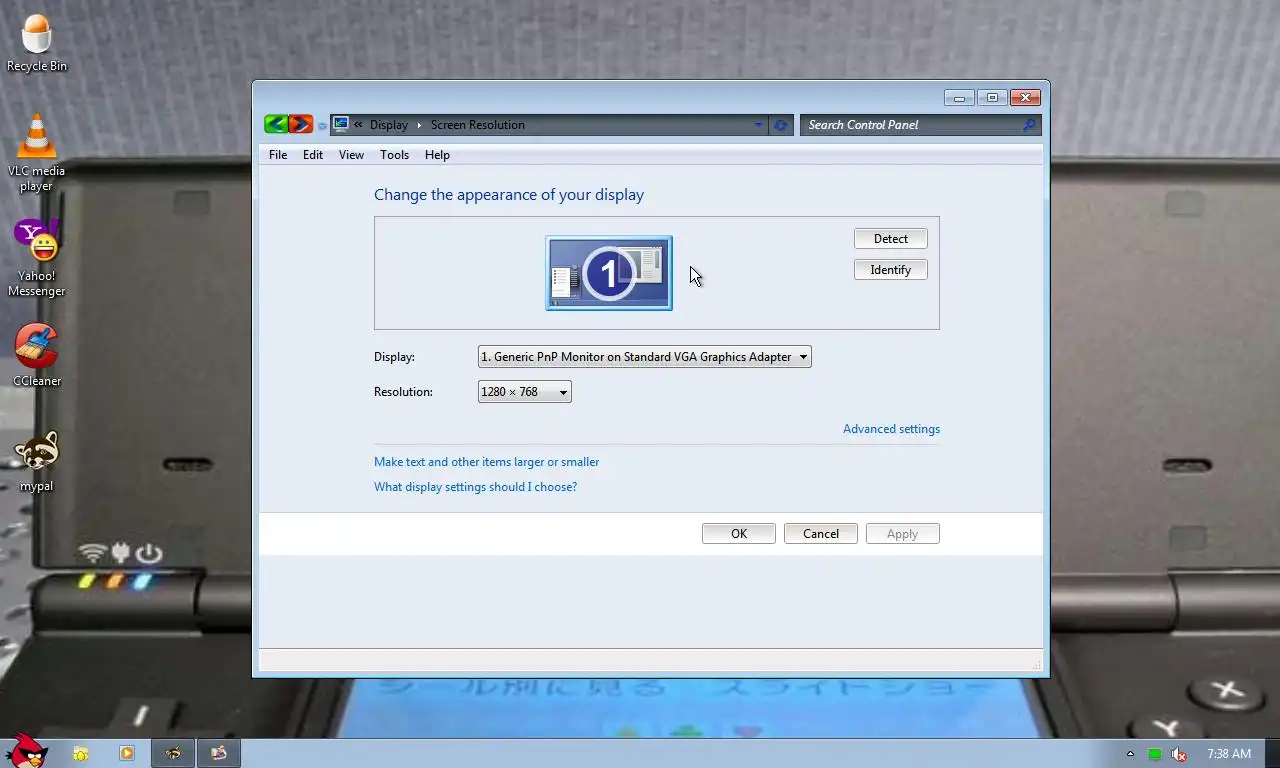This screenshot has width=1280, height=768.
Task: Select Yahoo! Messenger desktop icon
Action: tap(37, 259)
